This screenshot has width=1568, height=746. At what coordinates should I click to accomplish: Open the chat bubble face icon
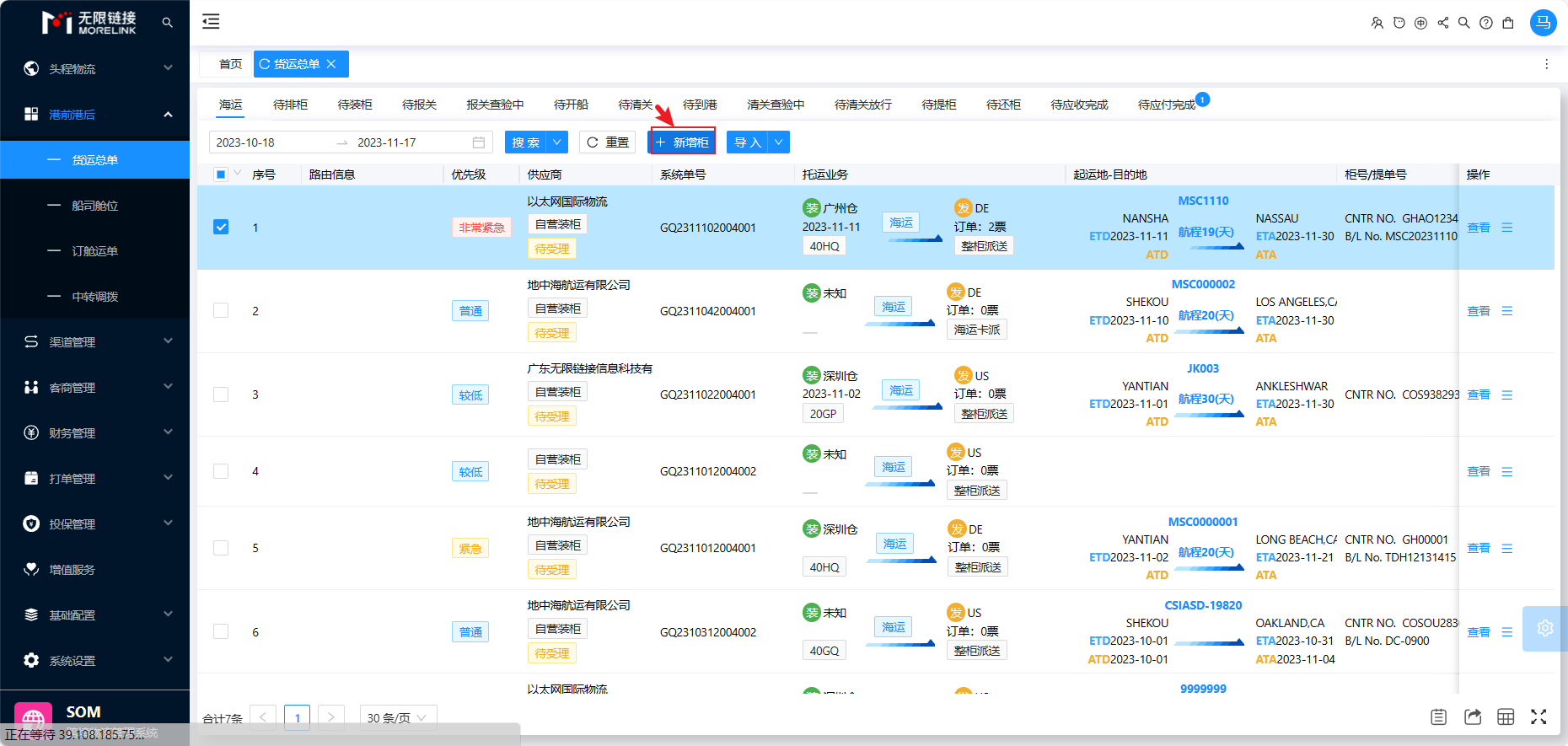tap(1399, 23)
